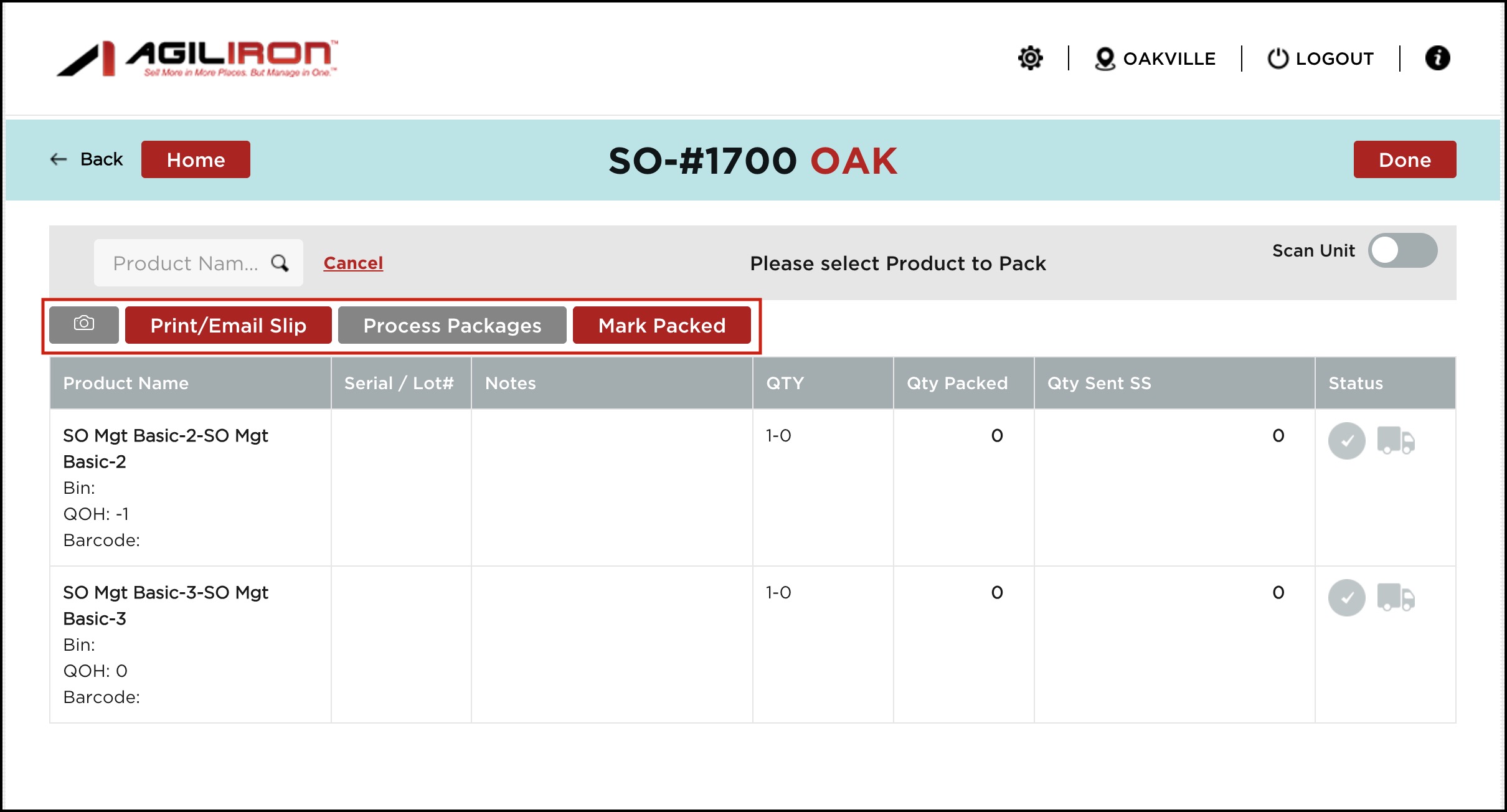Click Process Packages button
This screenshot has height=812, width=1507.
pos(452,325)
